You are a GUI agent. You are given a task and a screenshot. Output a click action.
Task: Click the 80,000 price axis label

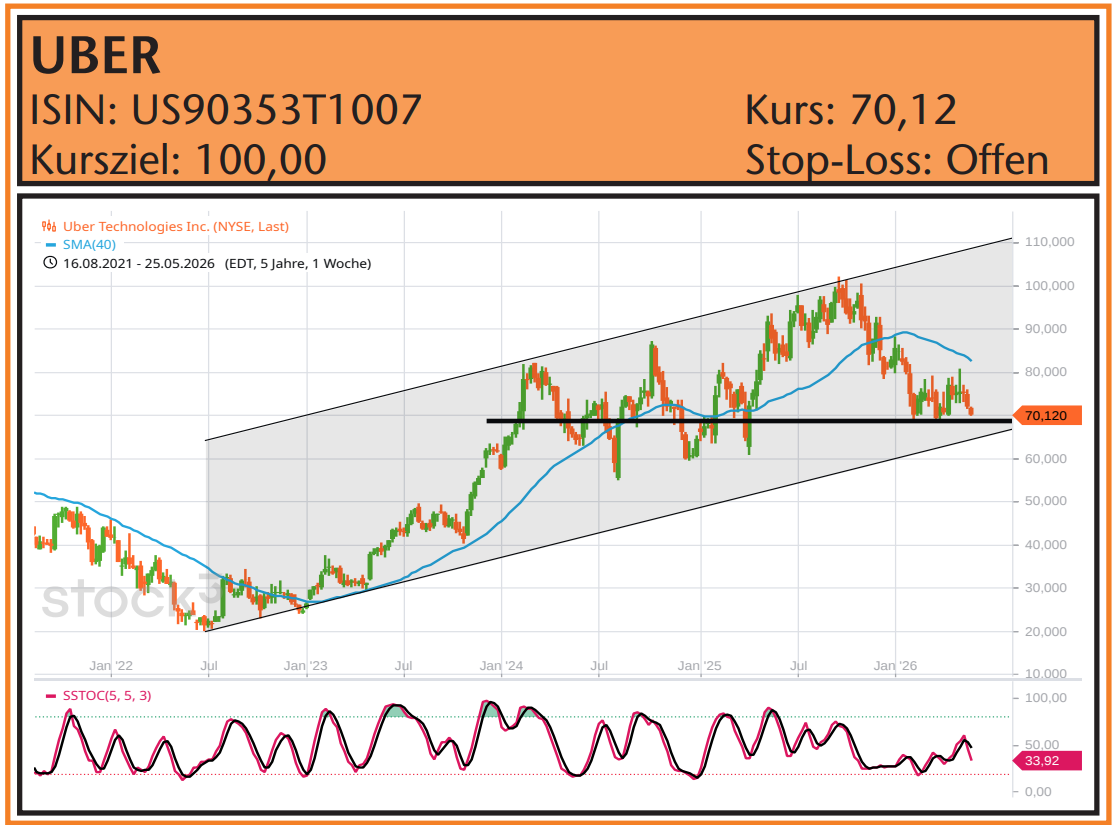coord(1046,372)
